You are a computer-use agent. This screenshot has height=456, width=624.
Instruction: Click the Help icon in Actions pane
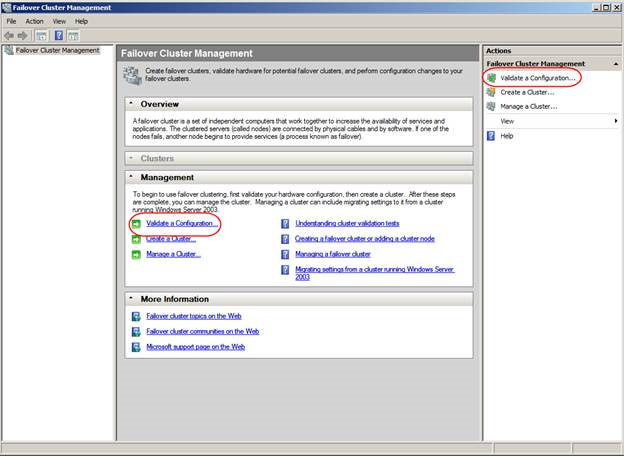tap(491, 136)
